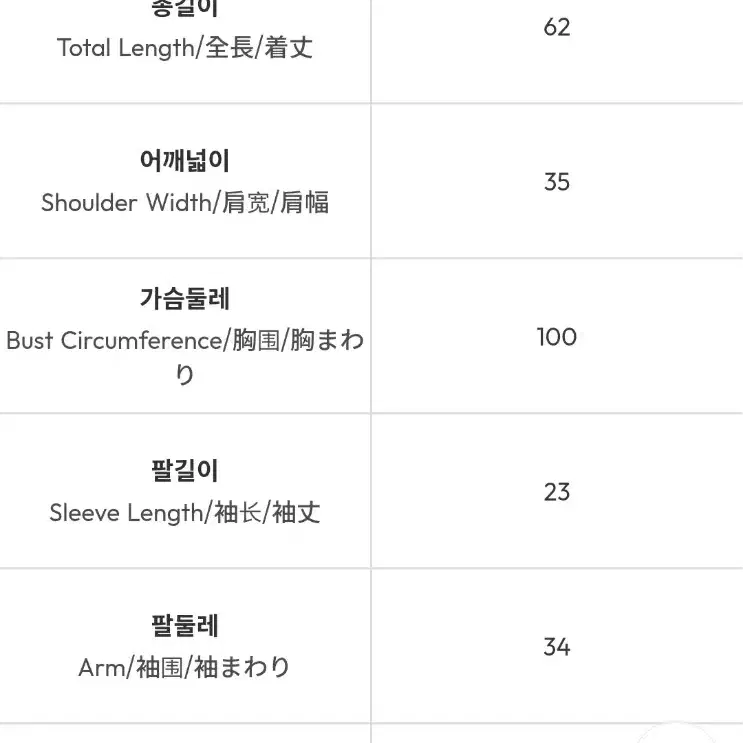Click the 팔길이 heading text
743x743 pixels.
point(185,471)
